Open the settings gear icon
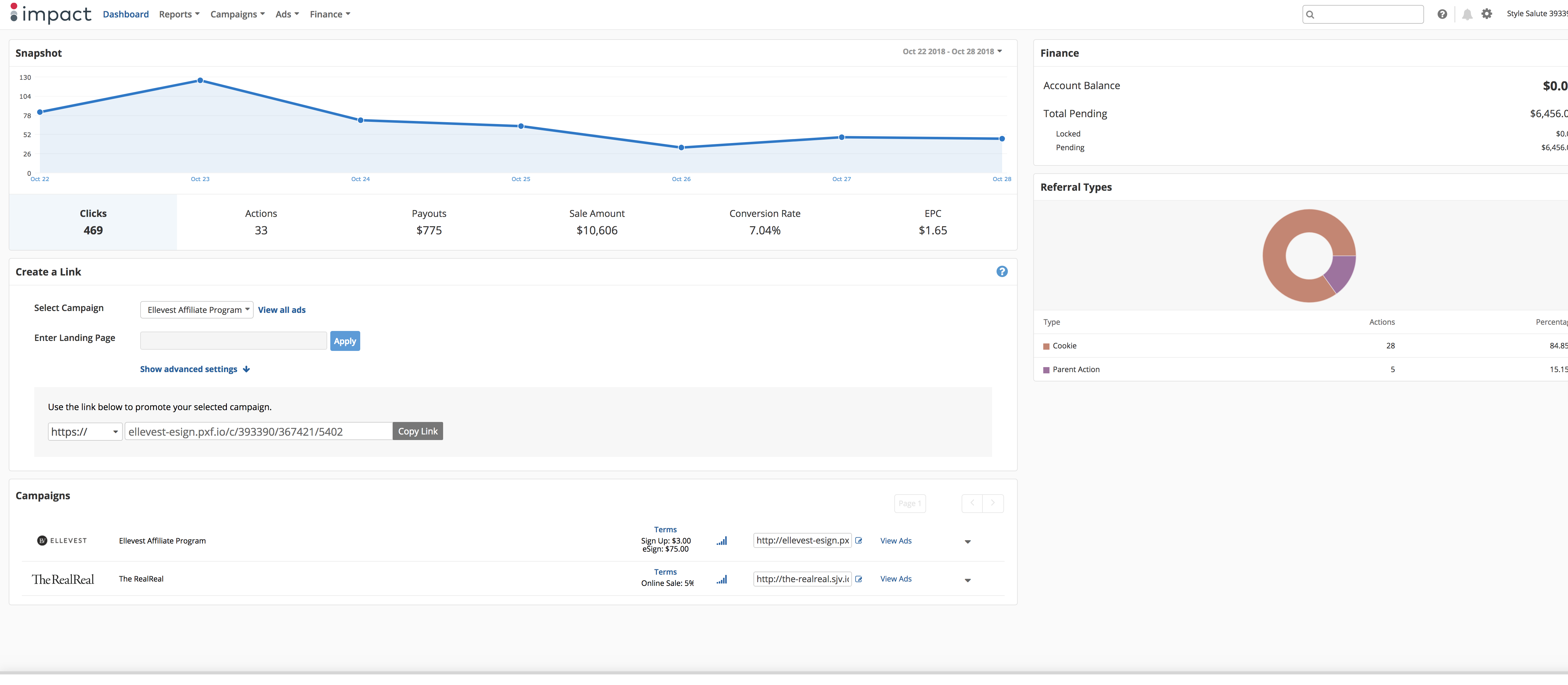1568x685 pixels. 1486,13
